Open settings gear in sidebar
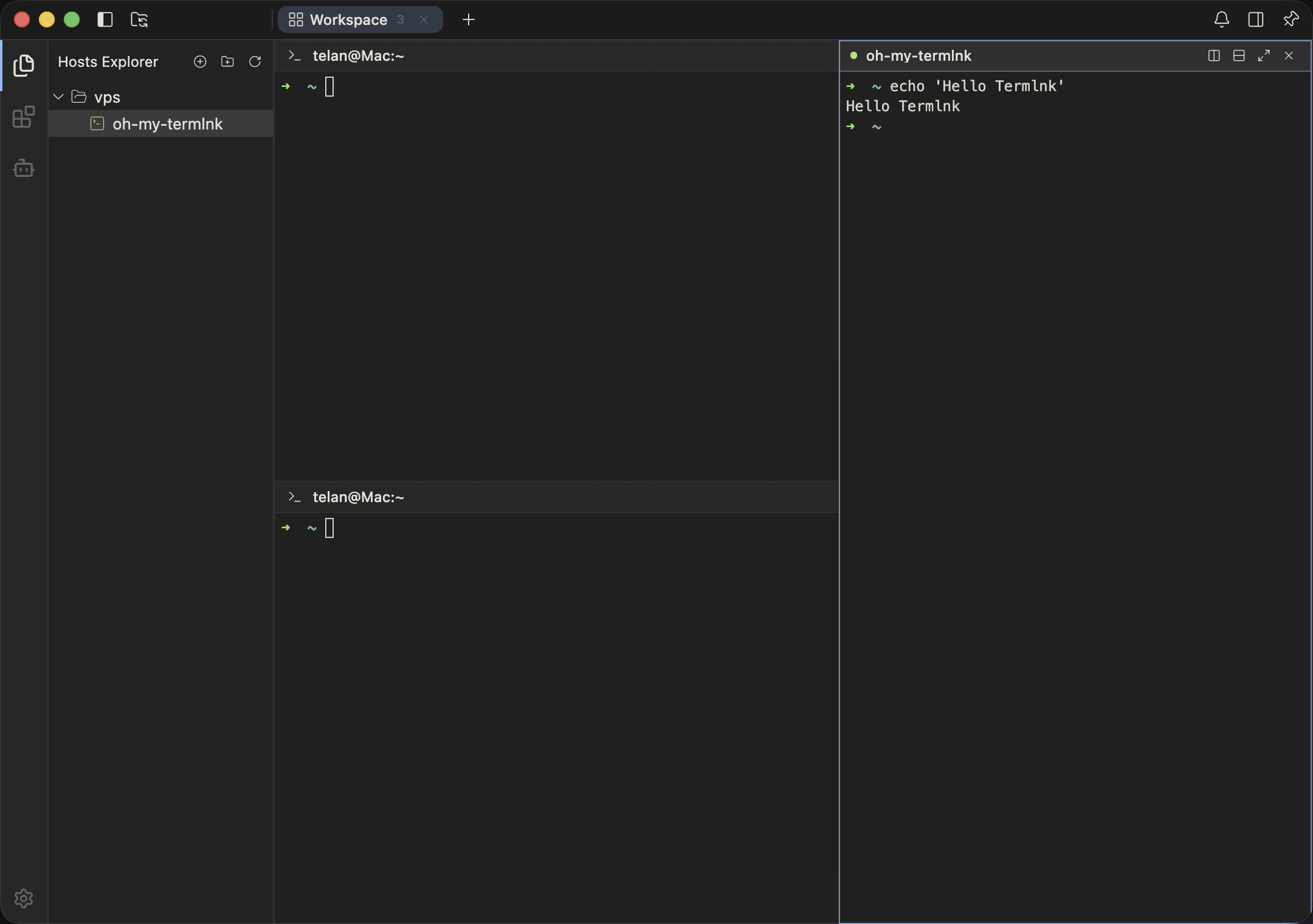The image size is (1313, 924). tap(24, 898)
